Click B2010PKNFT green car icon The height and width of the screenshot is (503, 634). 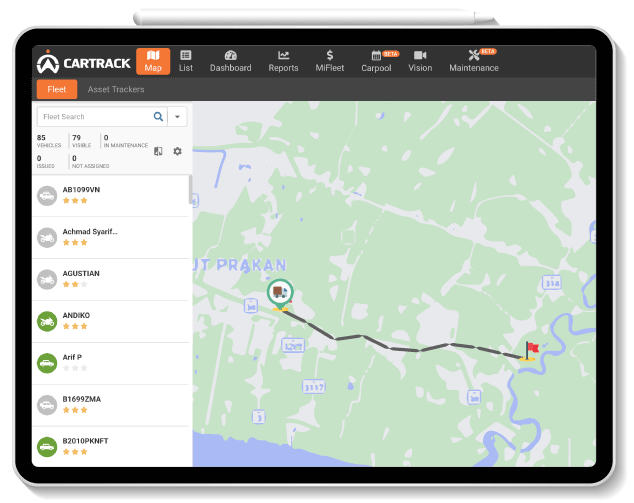pyautogui.click(x=47, y=447)
